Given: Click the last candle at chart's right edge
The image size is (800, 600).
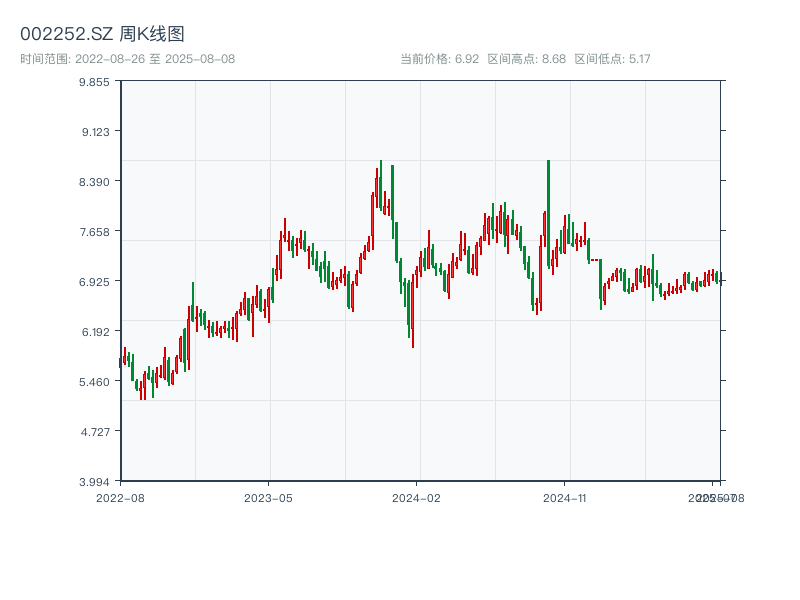Looking at the screenshot, I should pos(720,278).
